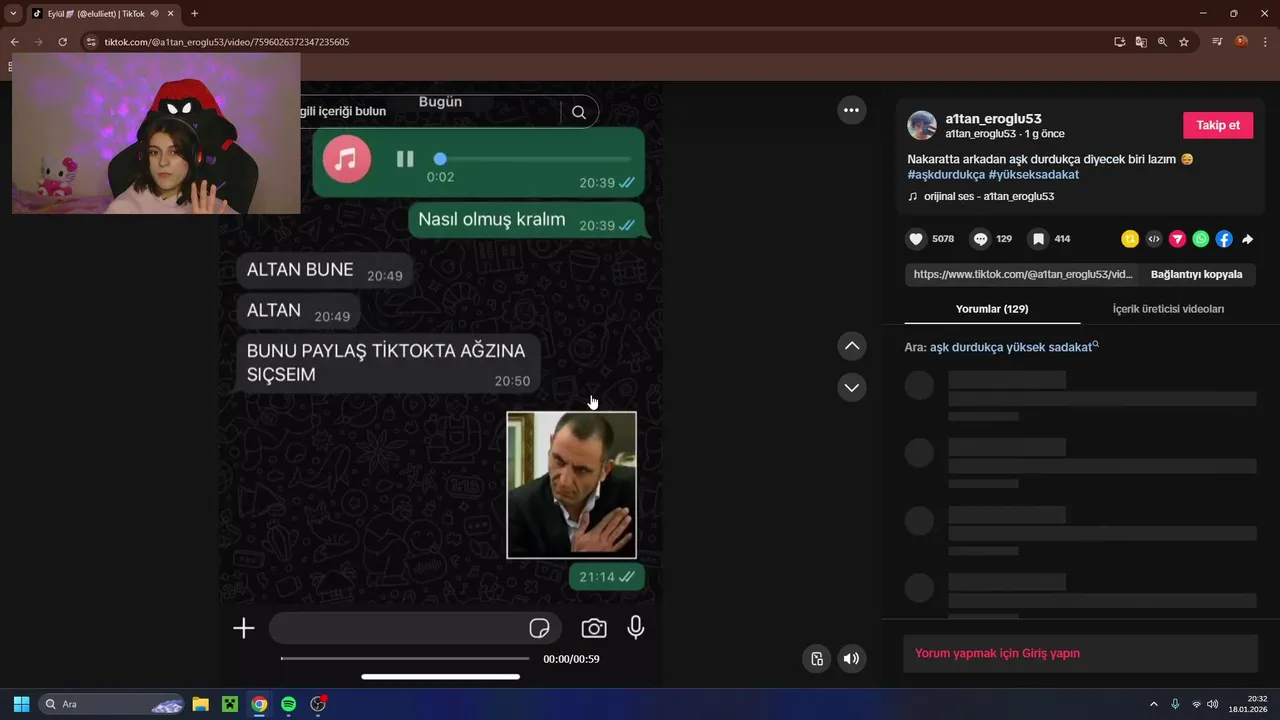Viewport: 1280px width, 720px height.
Task: Click the #aşkdurdukça hashtag
Action: (946, 174)
